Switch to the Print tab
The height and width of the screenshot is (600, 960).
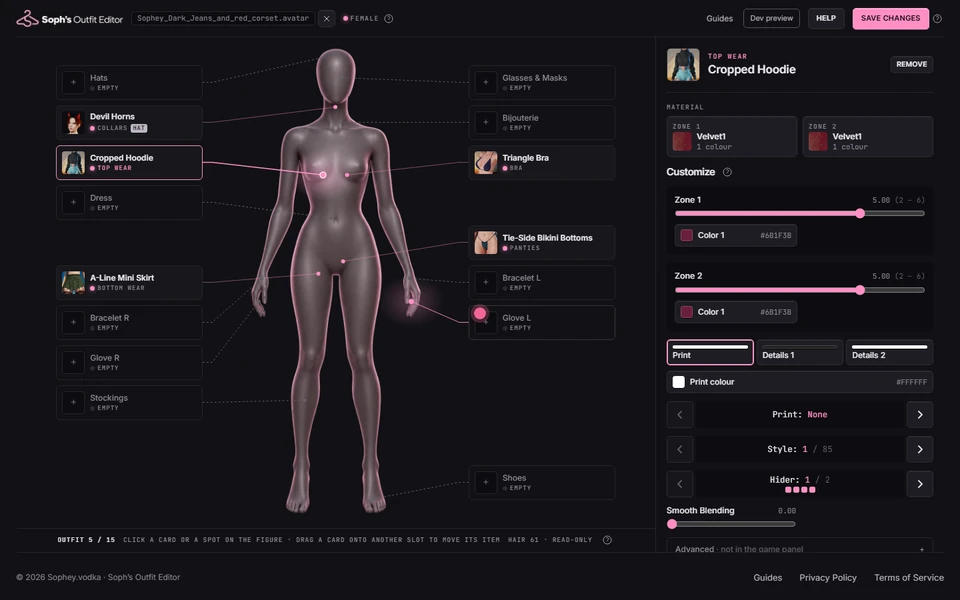pyautogui.click(x=710, y=352)
